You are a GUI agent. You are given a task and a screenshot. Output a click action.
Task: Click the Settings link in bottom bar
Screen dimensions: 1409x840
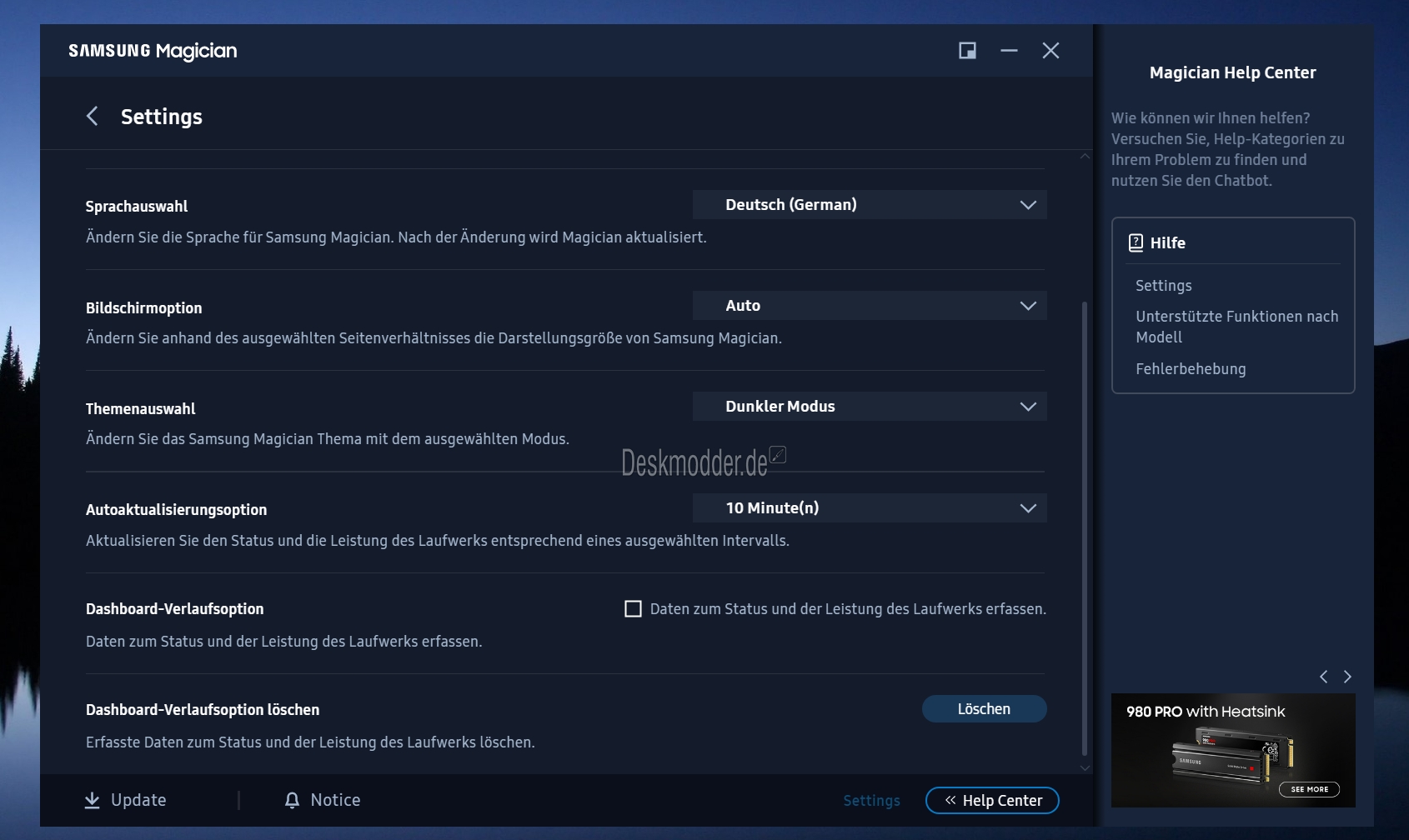click(871, 801)
